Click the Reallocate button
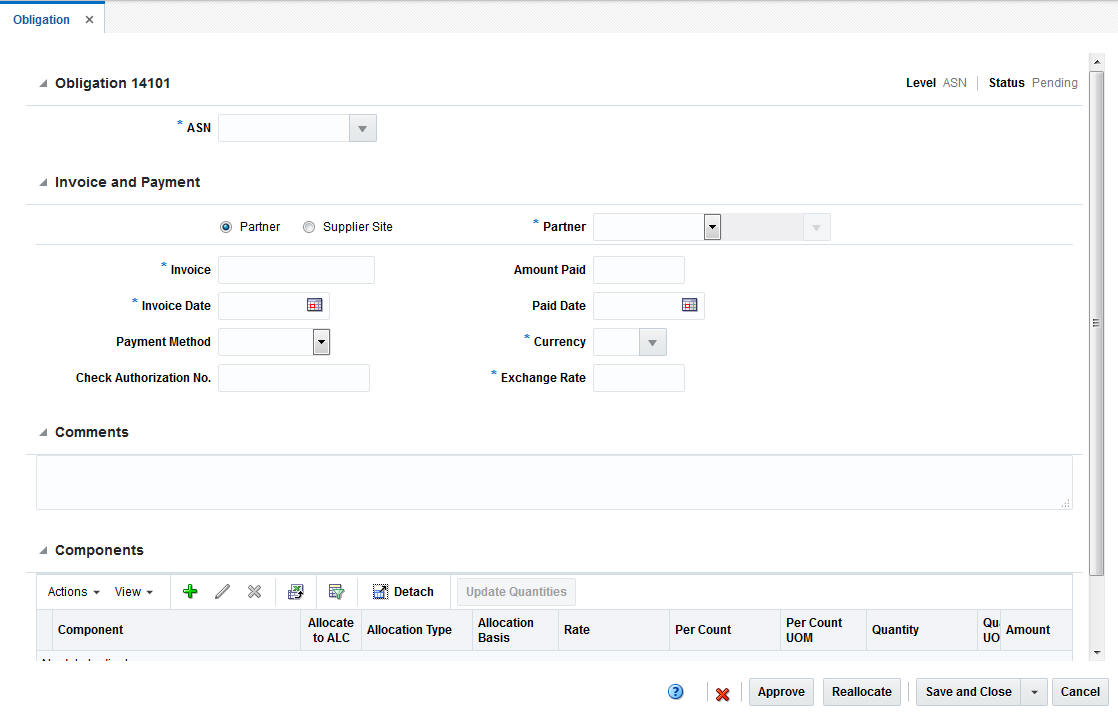This screenshot has width=1118, height=723. 861,692
